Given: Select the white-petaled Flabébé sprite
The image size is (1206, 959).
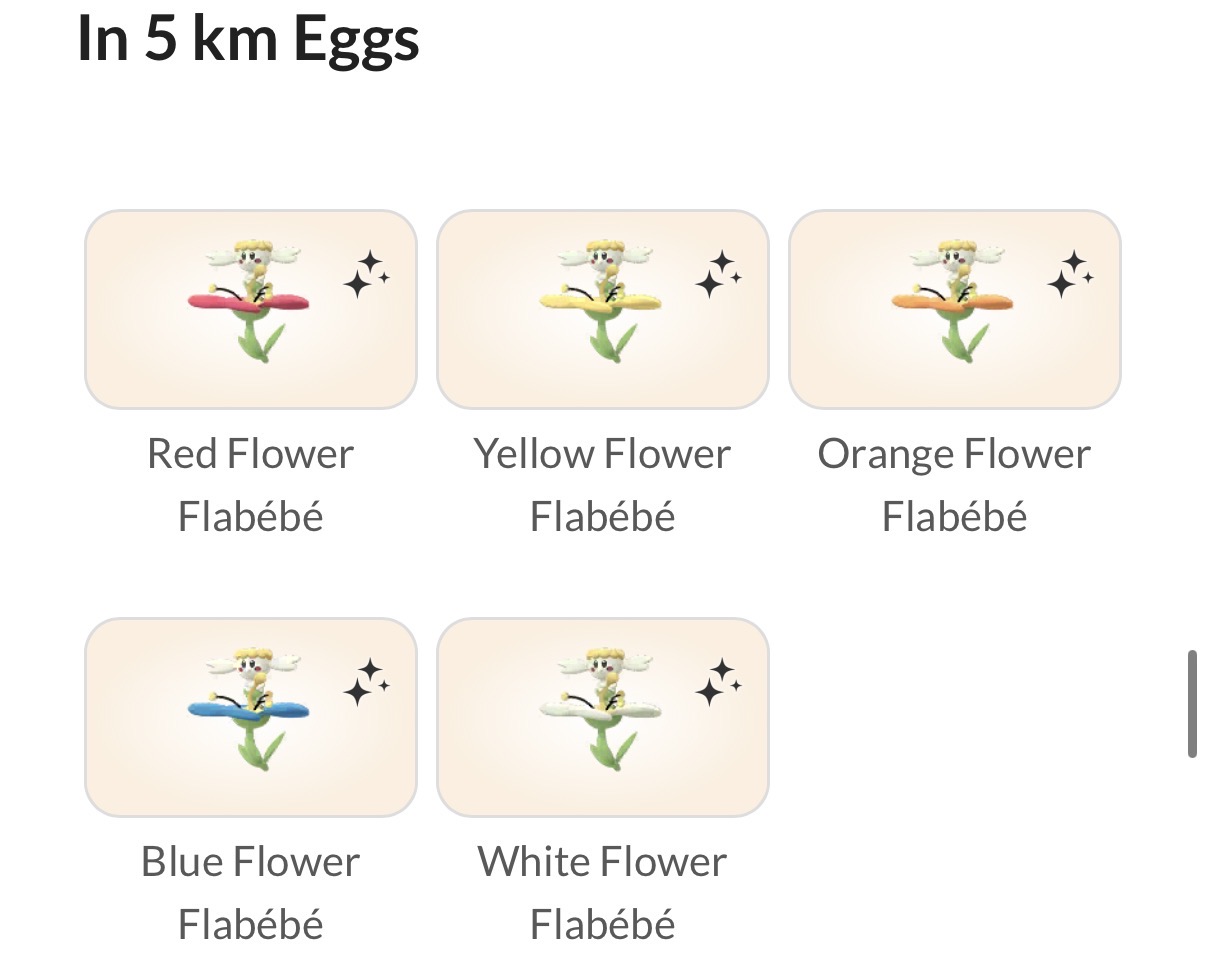Looking at the screenshot, I should point(602,708).
